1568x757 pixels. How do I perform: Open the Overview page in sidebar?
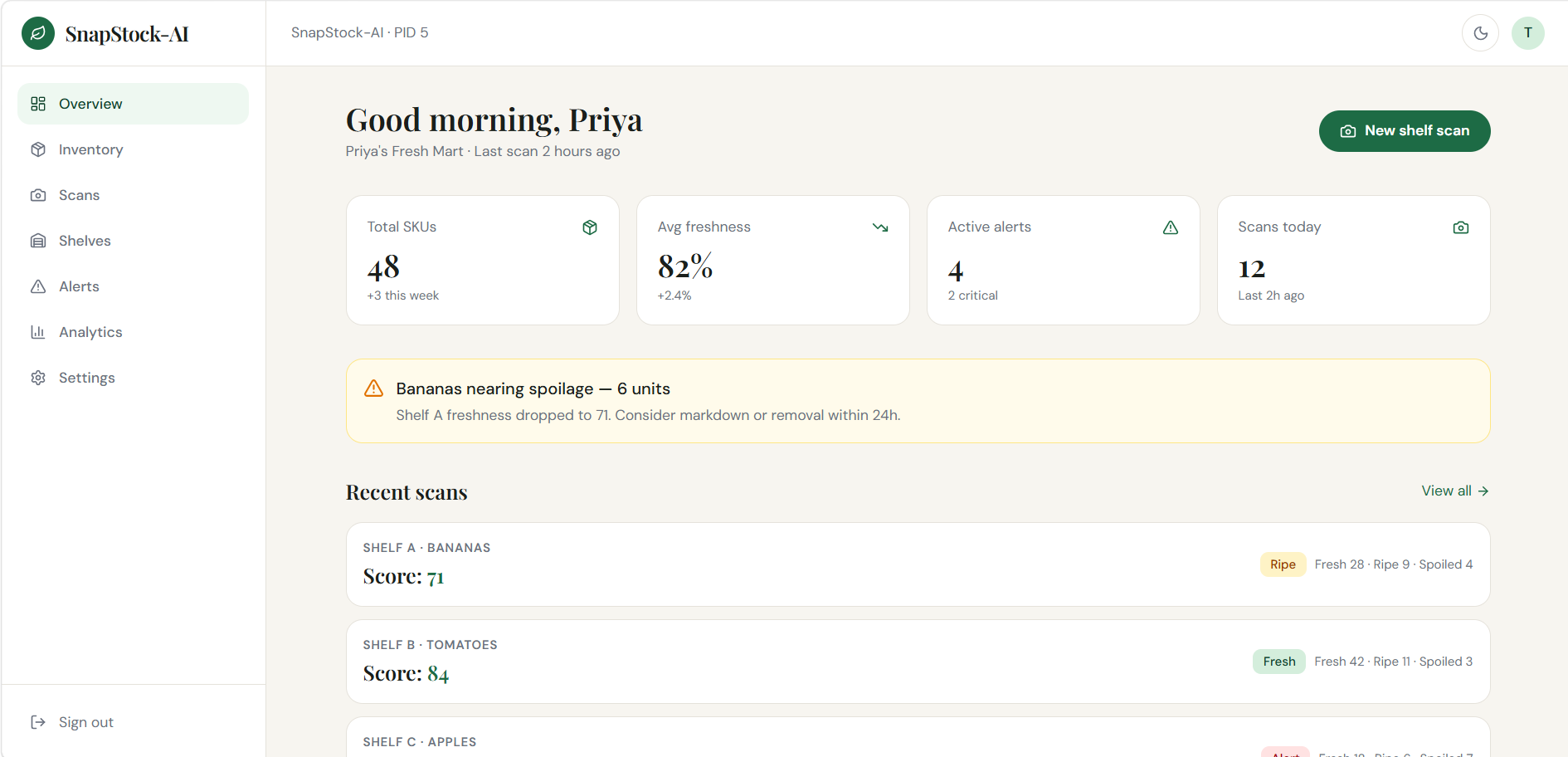click(133, 104)
